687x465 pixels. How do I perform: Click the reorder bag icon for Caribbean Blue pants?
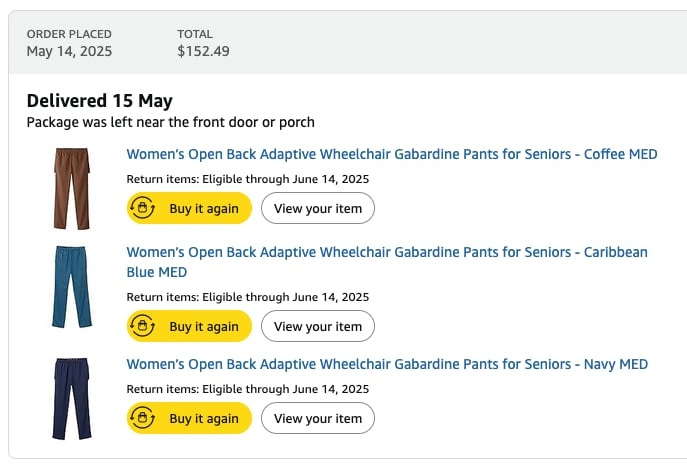pyautogui.click(x=142, y=326)
